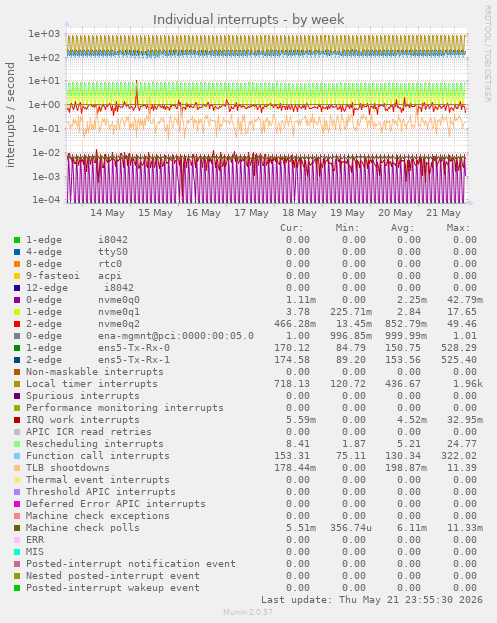This screenshot has height=623, width=497.
Task: Click the MIS cyan legend swatch
Action: point(17,552)
